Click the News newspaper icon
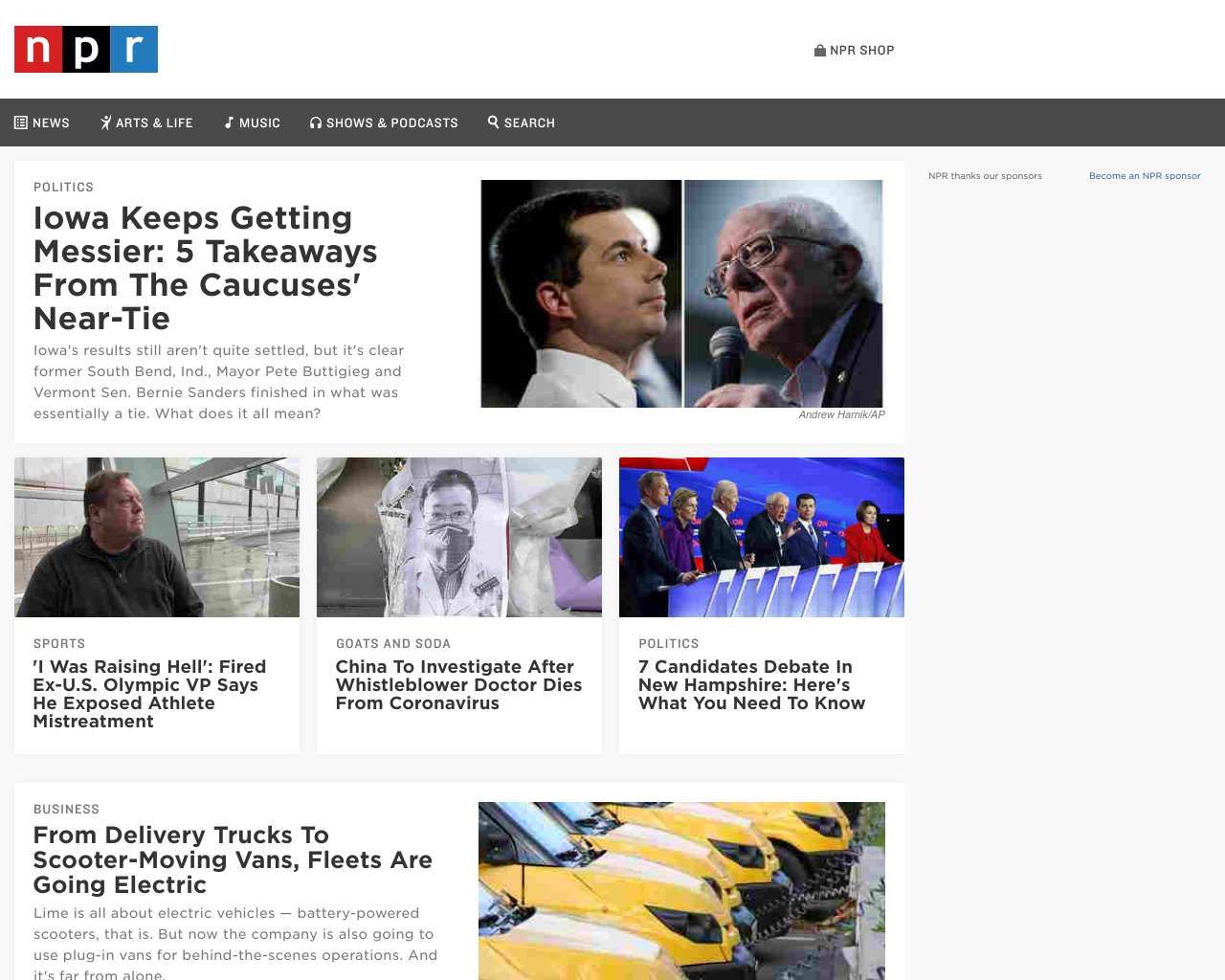 (x=21, y=122)
